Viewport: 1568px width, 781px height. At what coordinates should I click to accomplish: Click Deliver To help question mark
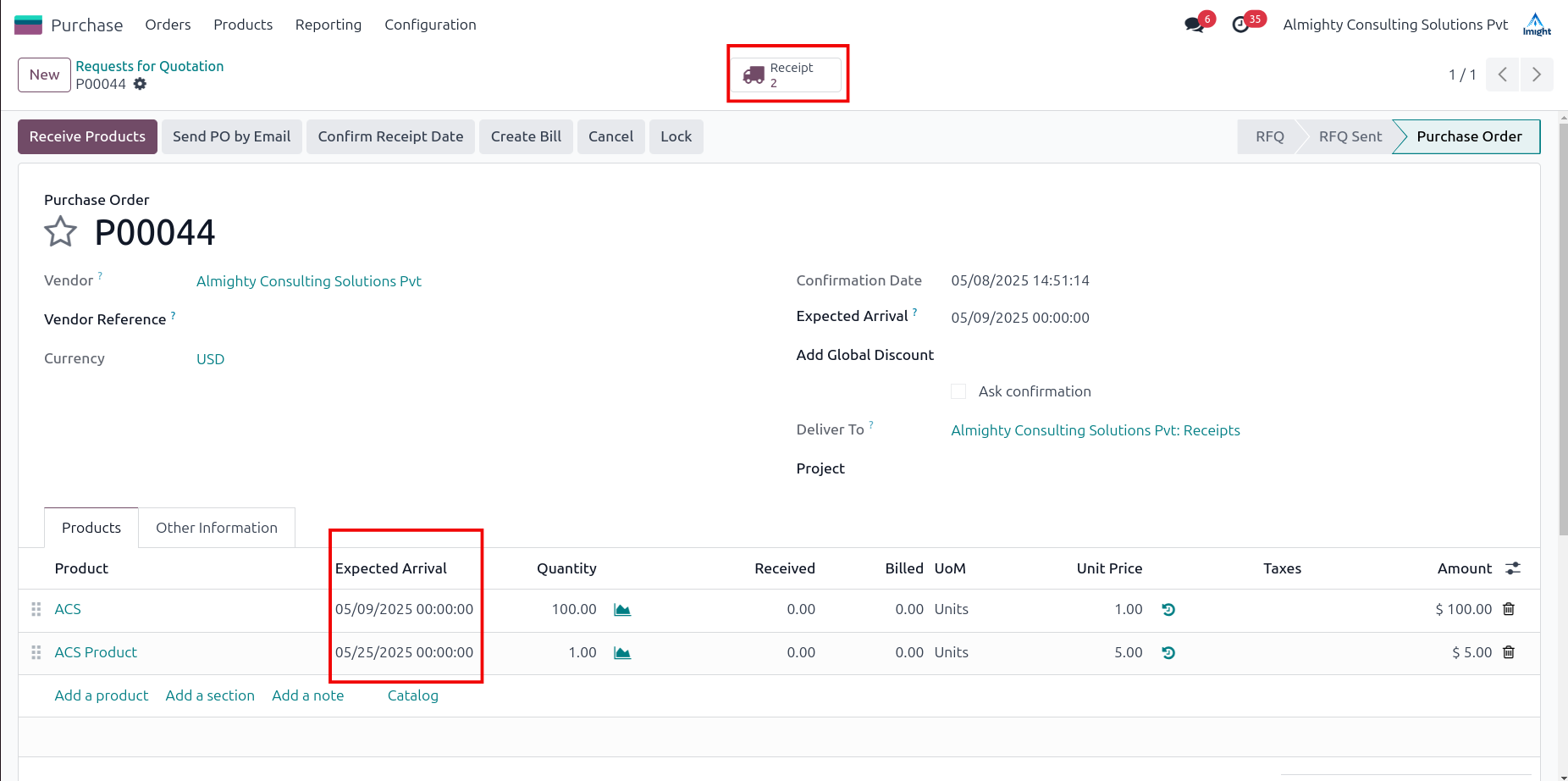coord(871,425)
